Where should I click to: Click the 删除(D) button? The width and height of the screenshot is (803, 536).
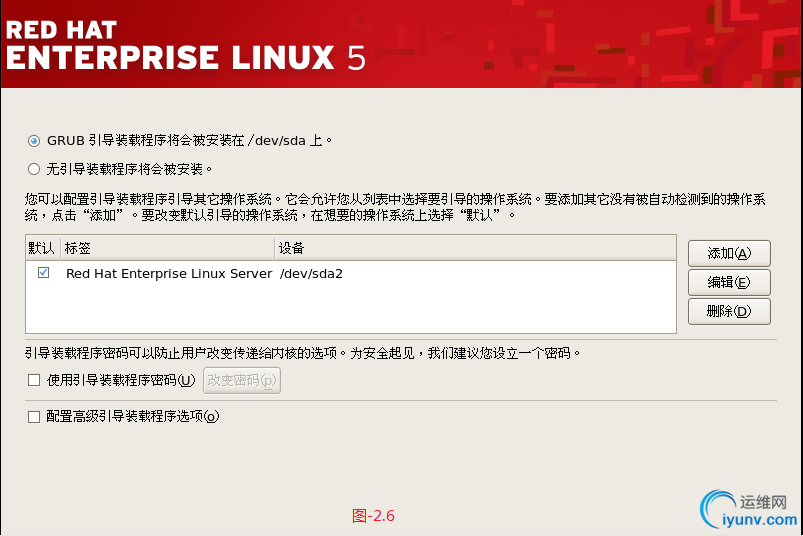point(728,311)
